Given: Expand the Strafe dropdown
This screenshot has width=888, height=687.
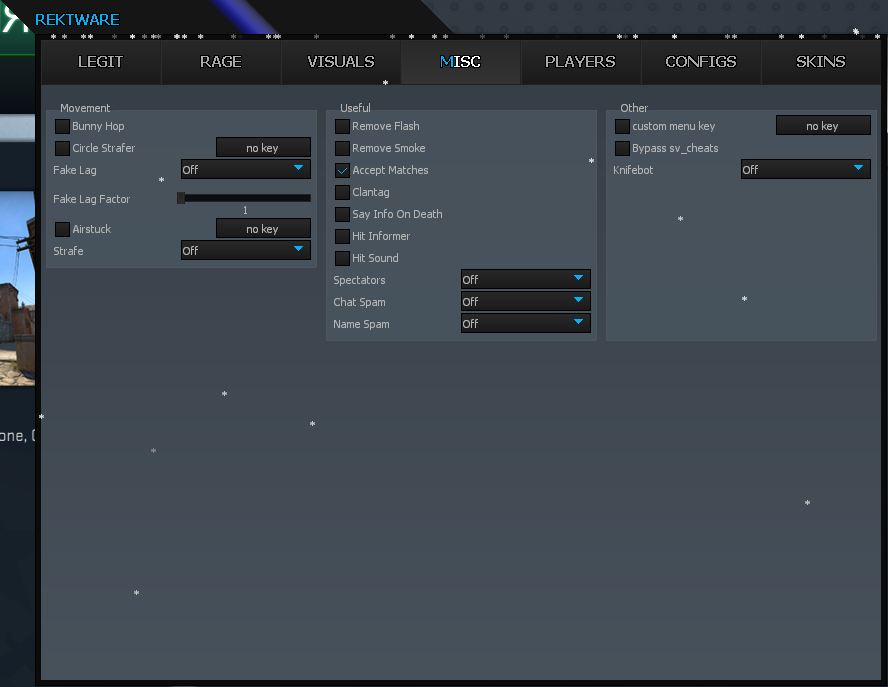Looking at the screenshot, I should [246, 250].
